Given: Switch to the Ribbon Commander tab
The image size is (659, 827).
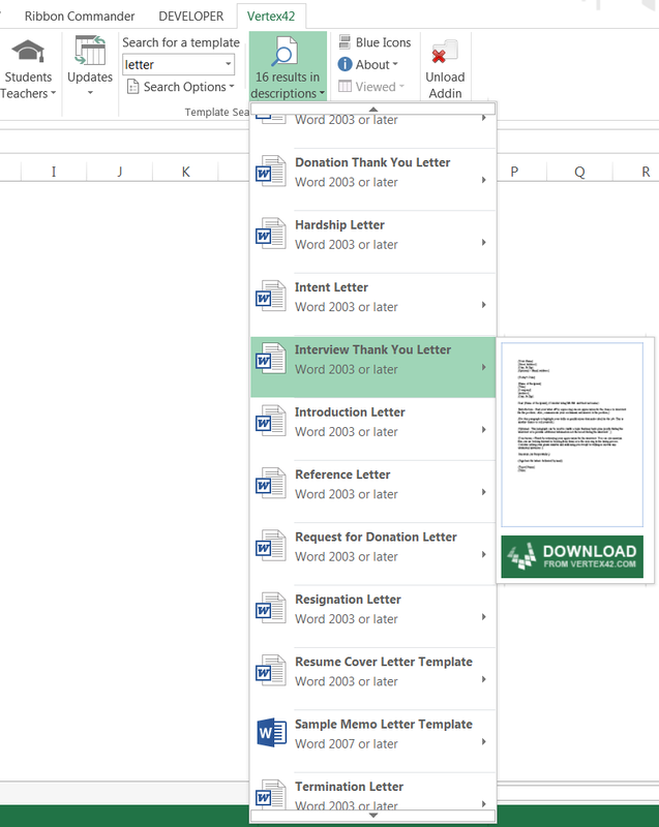Looking at the screenshot, I should [80, 16].
